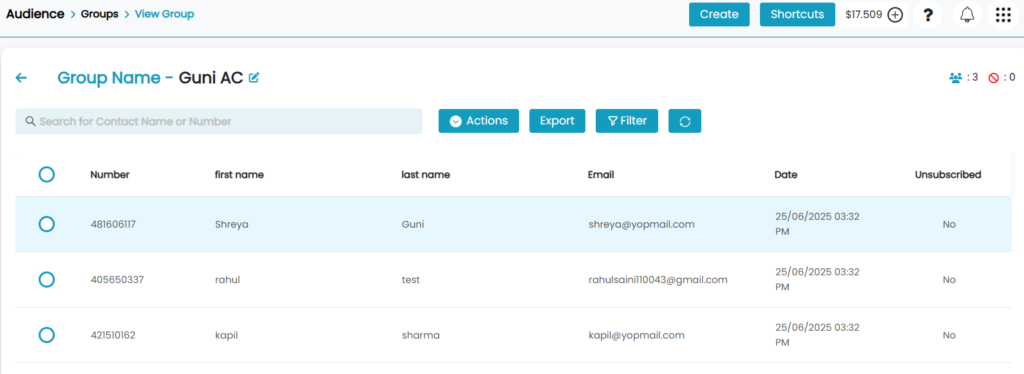Click the View Group breadcrumb

click(x=164, y=14)
